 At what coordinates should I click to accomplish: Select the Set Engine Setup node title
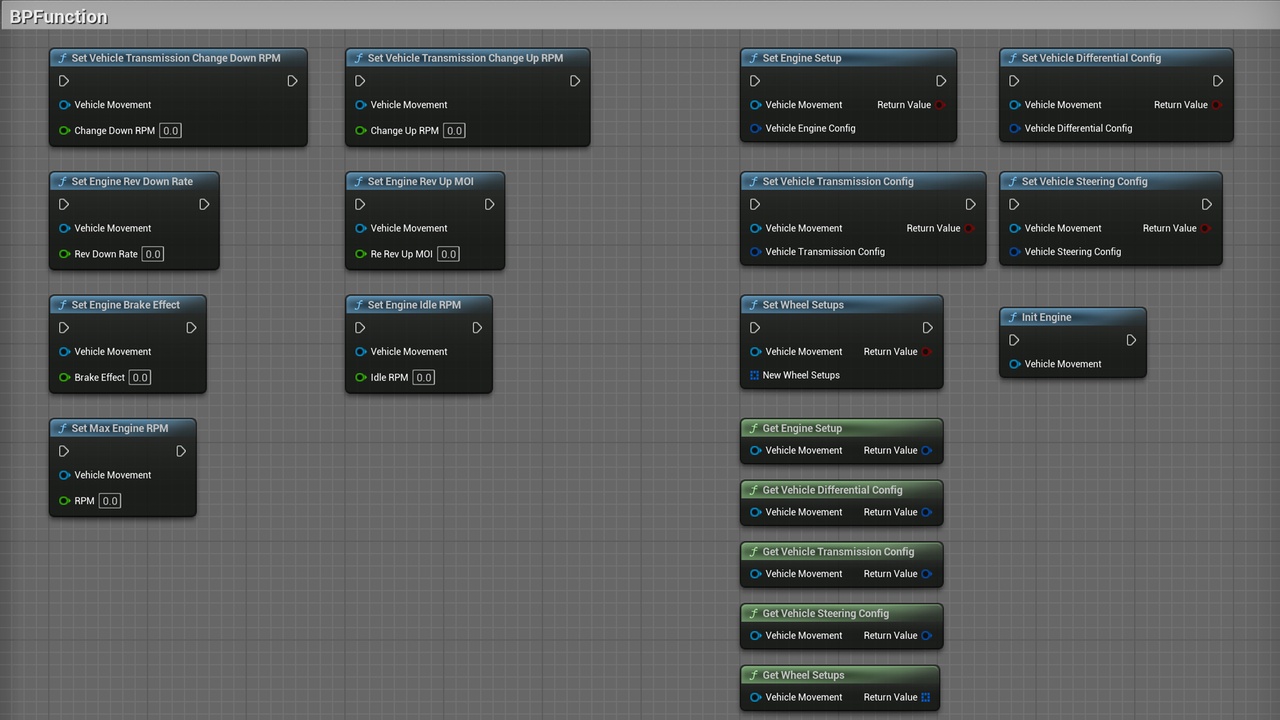[802, 58]
